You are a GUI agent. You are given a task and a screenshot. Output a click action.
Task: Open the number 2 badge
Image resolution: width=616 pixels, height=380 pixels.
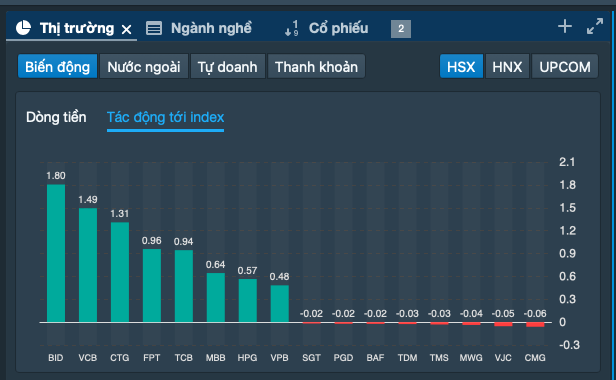[x=401, y=29]
